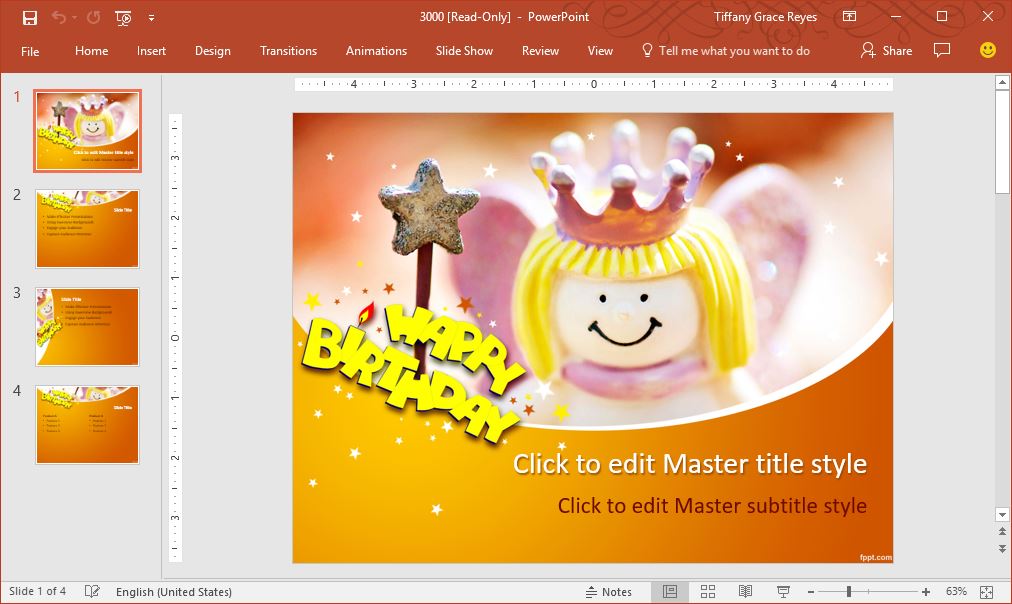Open the Undo history dropdown arrow
The image size is (1012, 604).
click(x=74, y=17)
